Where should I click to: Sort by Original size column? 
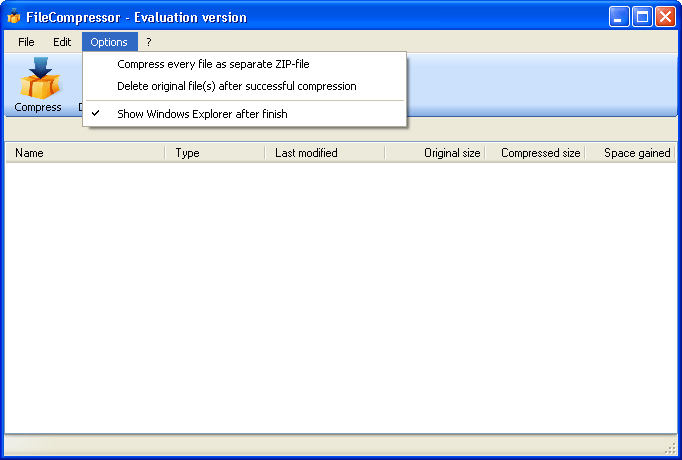pos(435,153)
